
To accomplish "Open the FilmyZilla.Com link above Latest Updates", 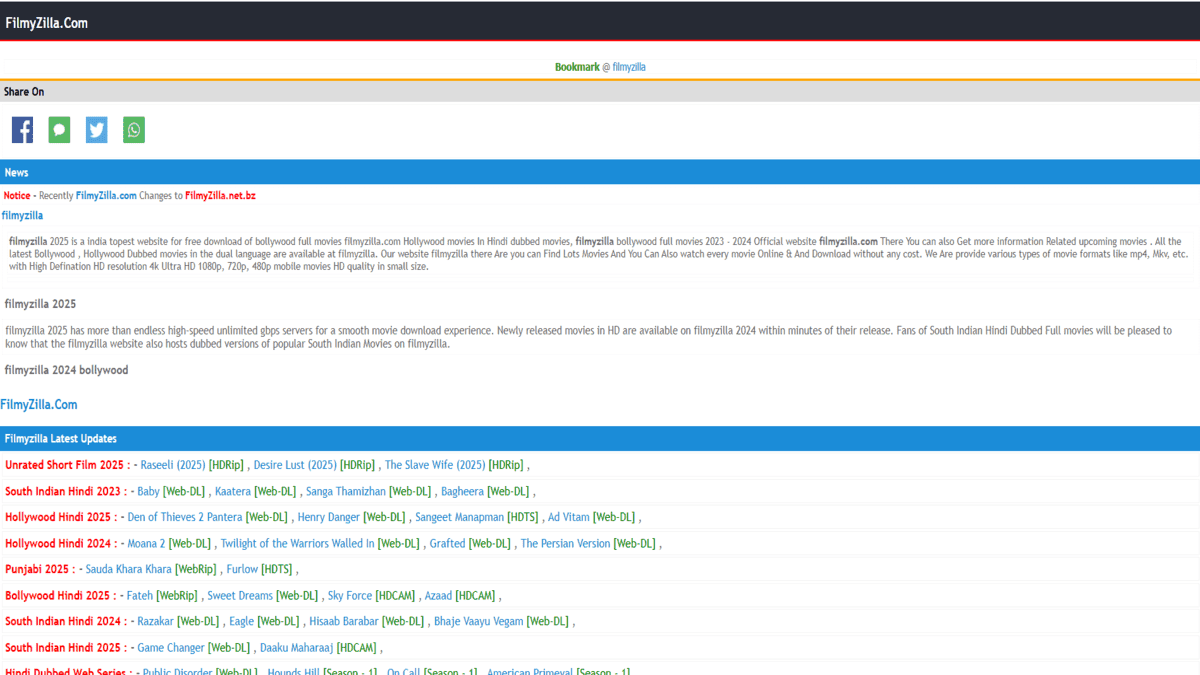I will (39, 405).
